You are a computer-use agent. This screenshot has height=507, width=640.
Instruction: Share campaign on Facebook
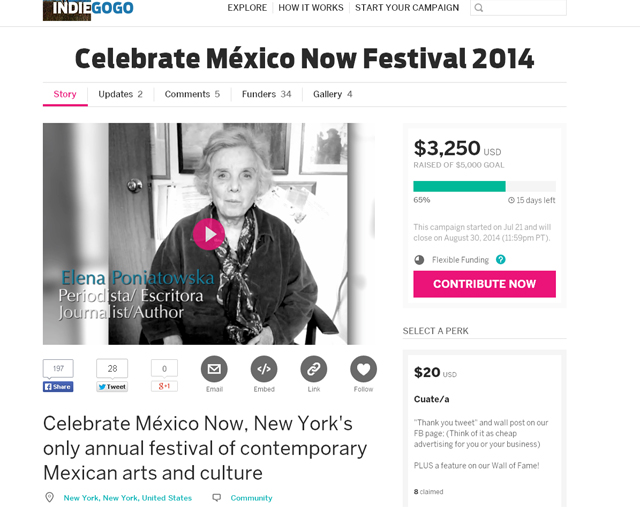tap(58, 387)
